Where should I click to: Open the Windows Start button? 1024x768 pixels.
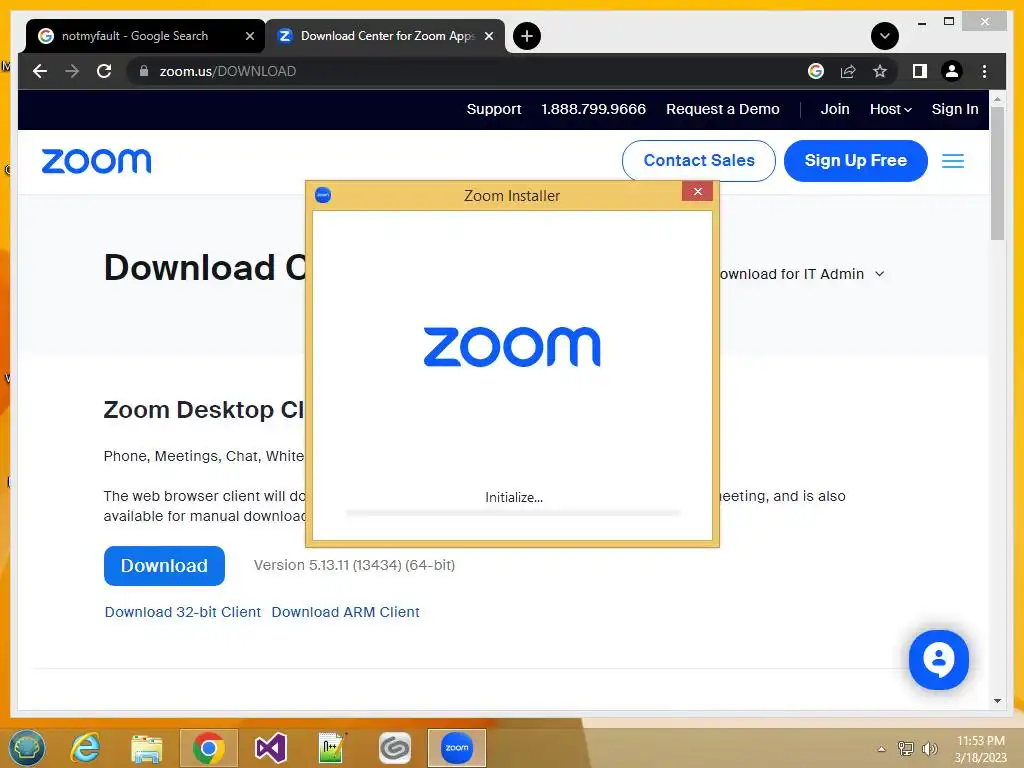pos(27,748)
